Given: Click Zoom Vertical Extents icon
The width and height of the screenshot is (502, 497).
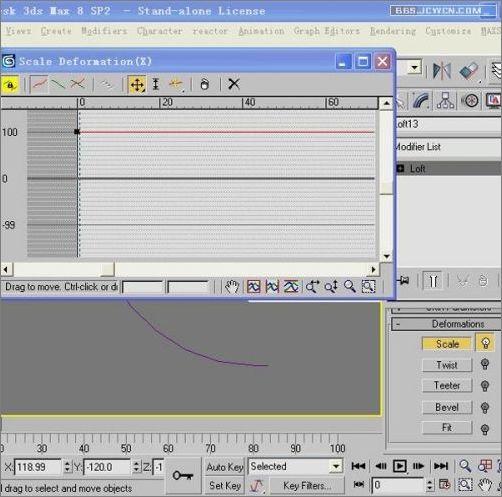Looking at the screenshot, I should pyautogui.click(x=291, y=287).
